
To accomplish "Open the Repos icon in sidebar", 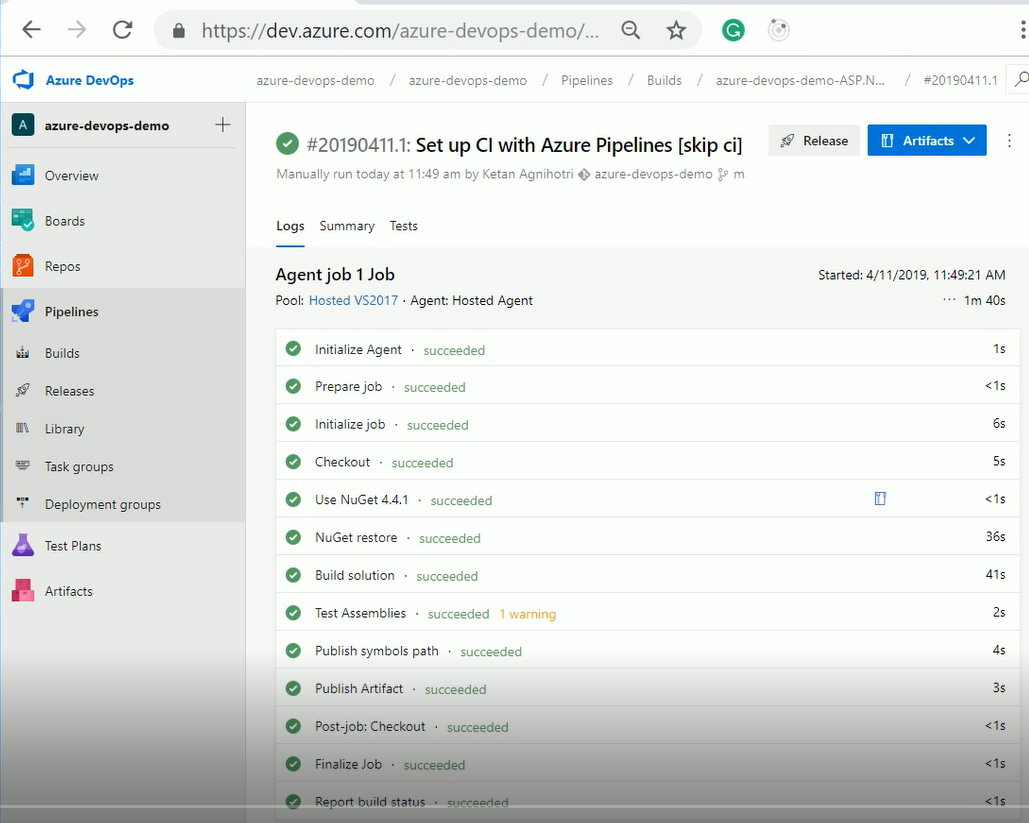I will (x=23, y=267).
